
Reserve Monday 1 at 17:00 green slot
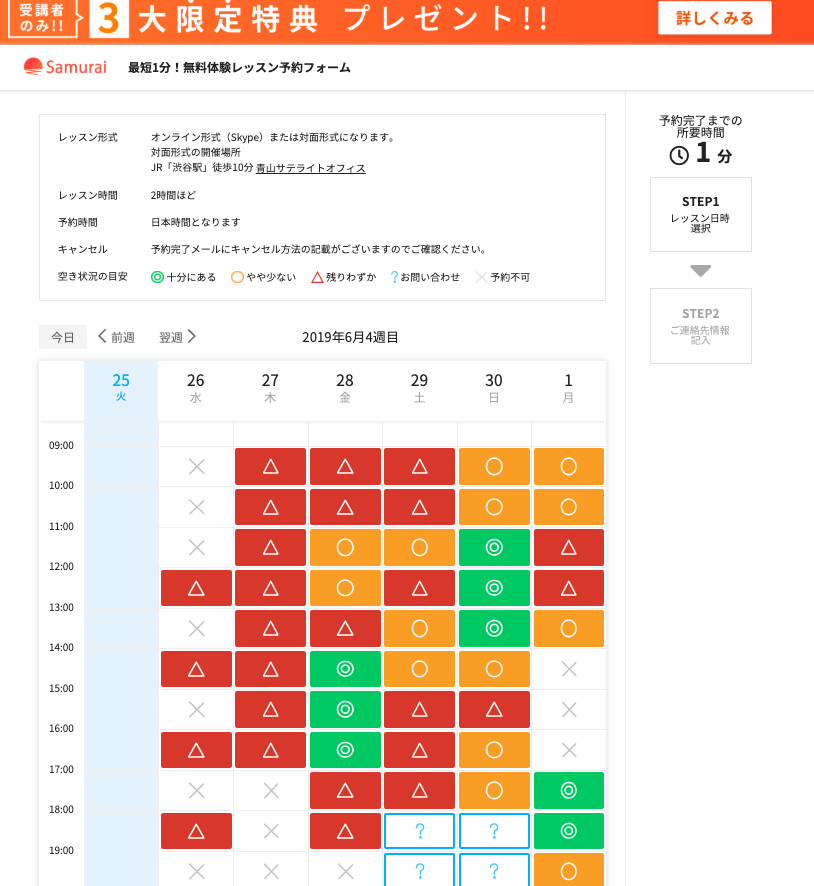click(x=569, y=791)
